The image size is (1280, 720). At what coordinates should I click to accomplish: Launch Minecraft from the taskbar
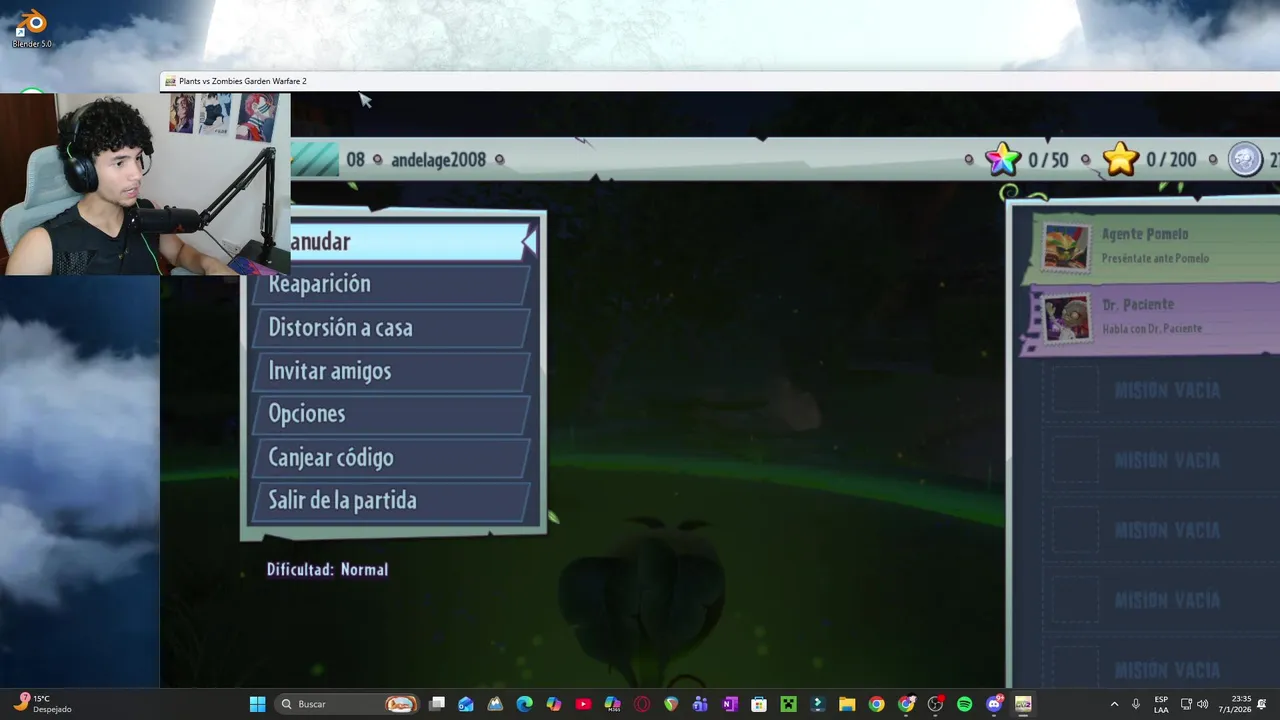point(788,704)
